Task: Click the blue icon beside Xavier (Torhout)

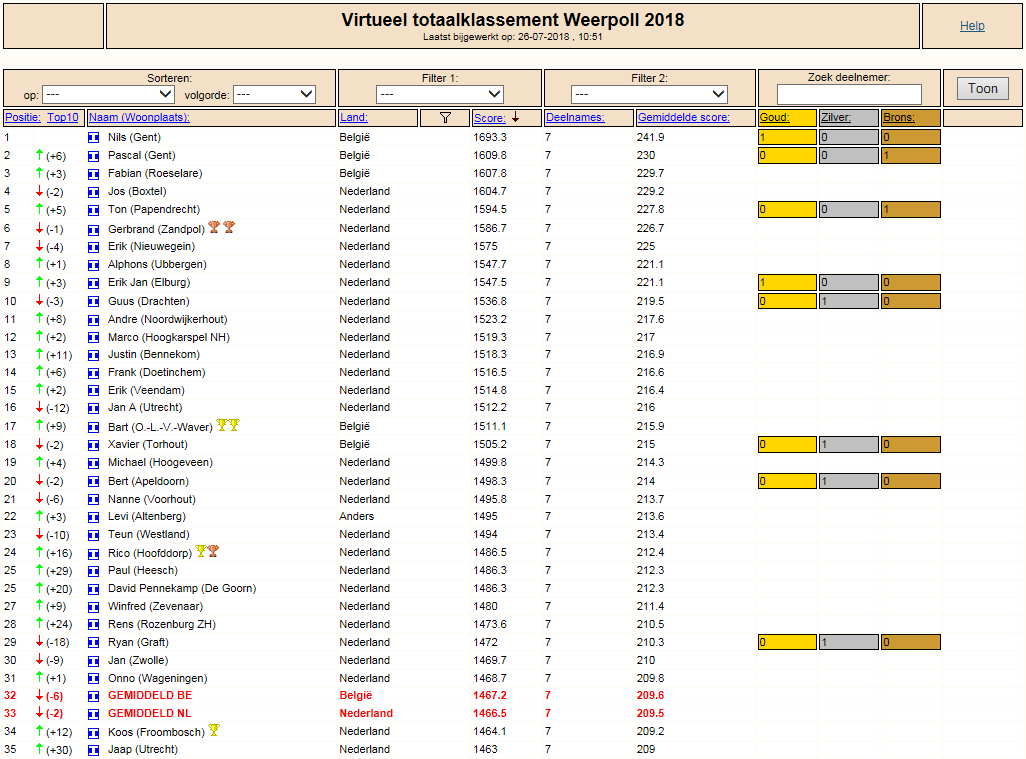Action: (x=94, y=445)
